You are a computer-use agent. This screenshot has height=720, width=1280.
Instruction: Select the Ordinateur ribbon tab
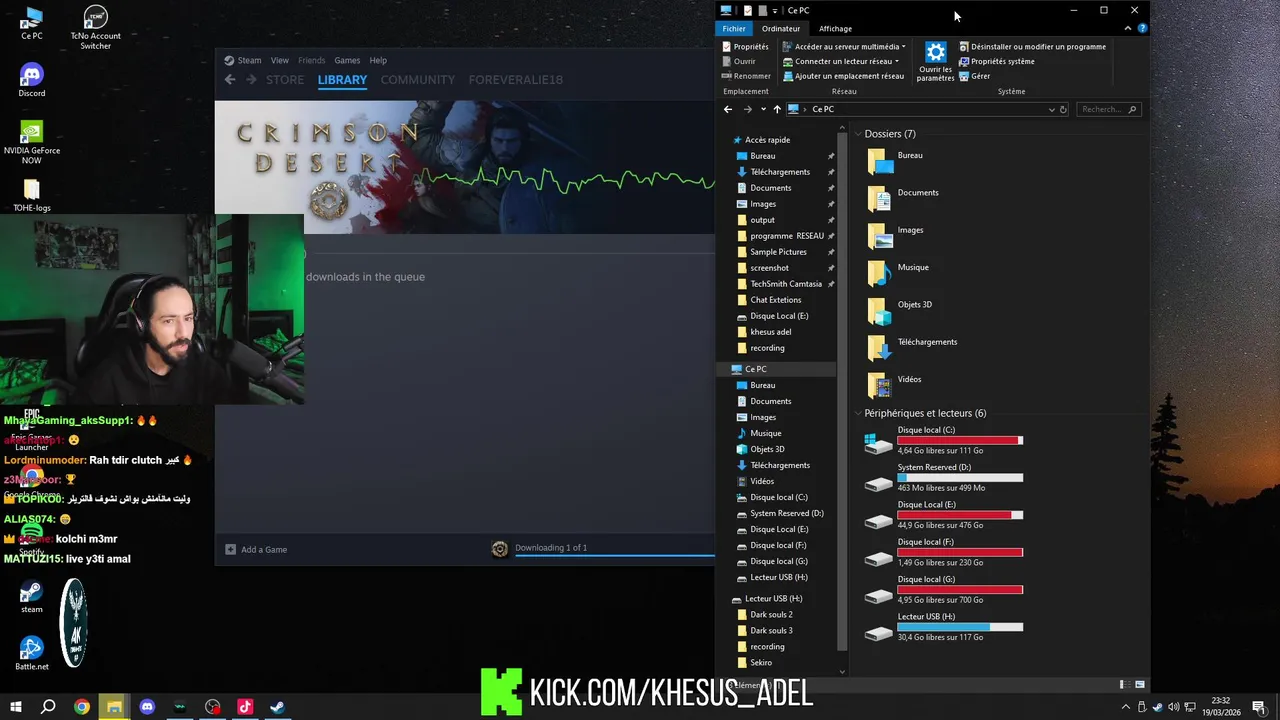(x=781, y=28)
